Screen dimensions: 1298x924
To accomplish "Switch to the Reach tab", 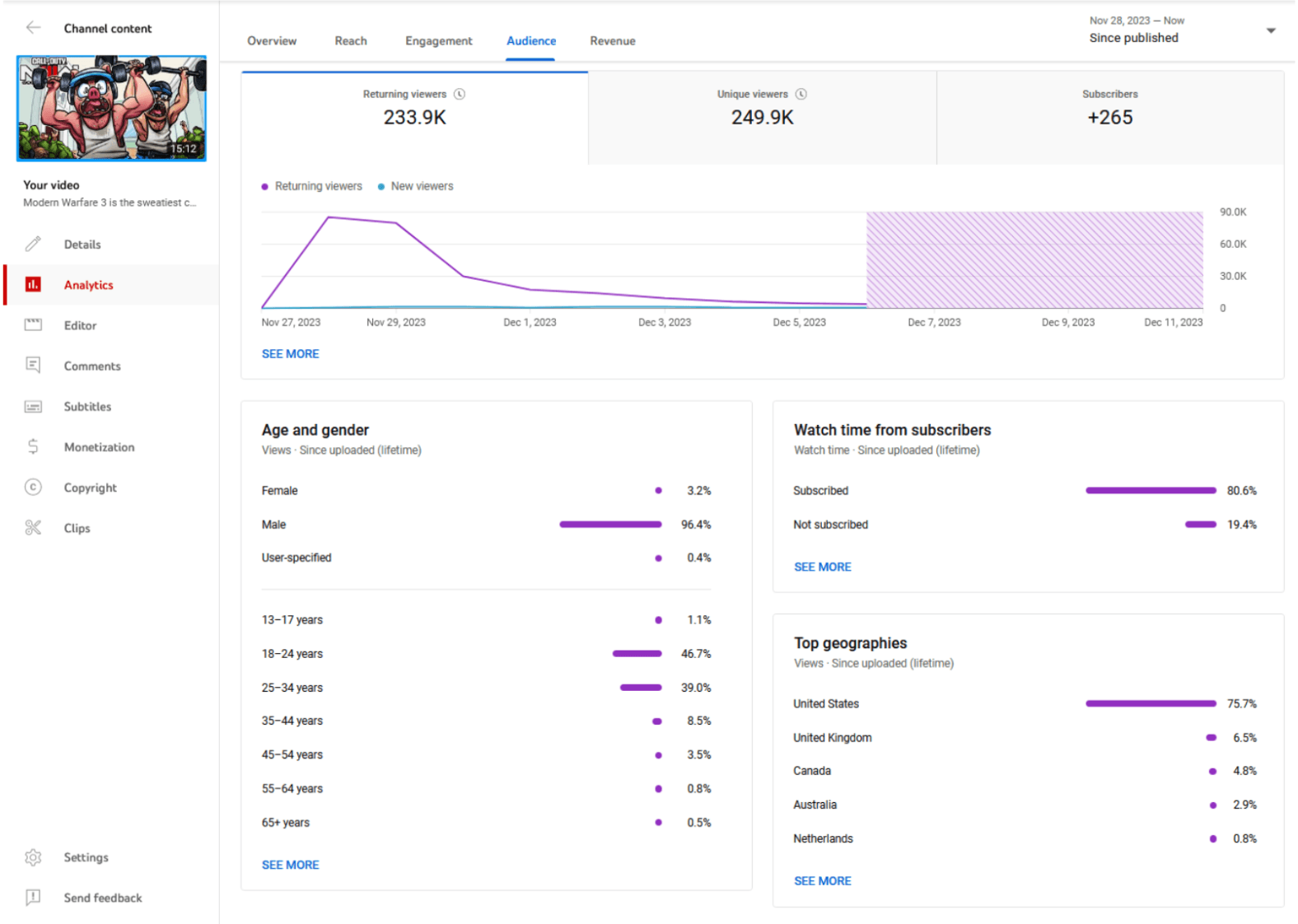I will (351, 41).
